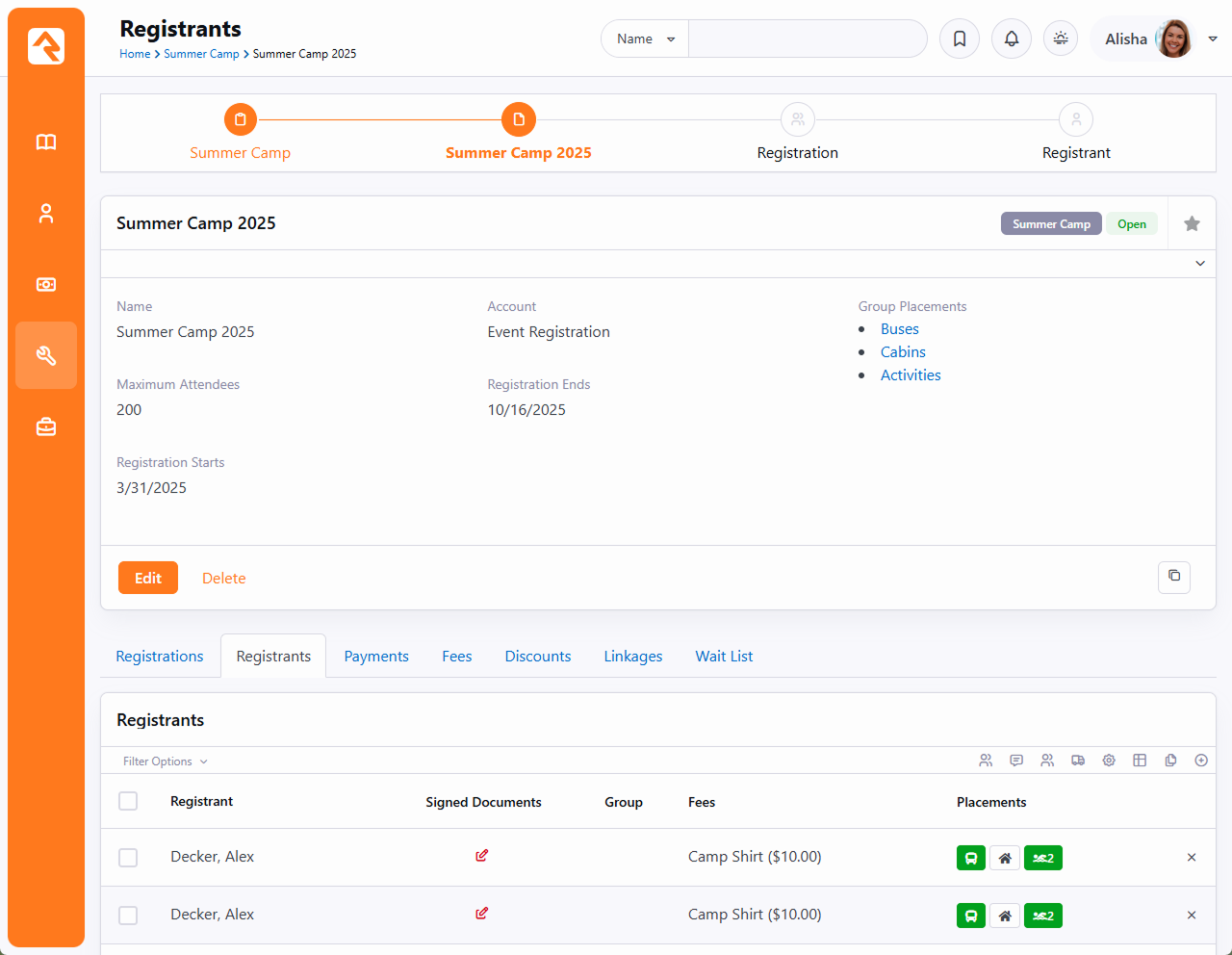1232x955 pixels.
Task: Click the bookmark icon in the header
Action: pos(960,39)
